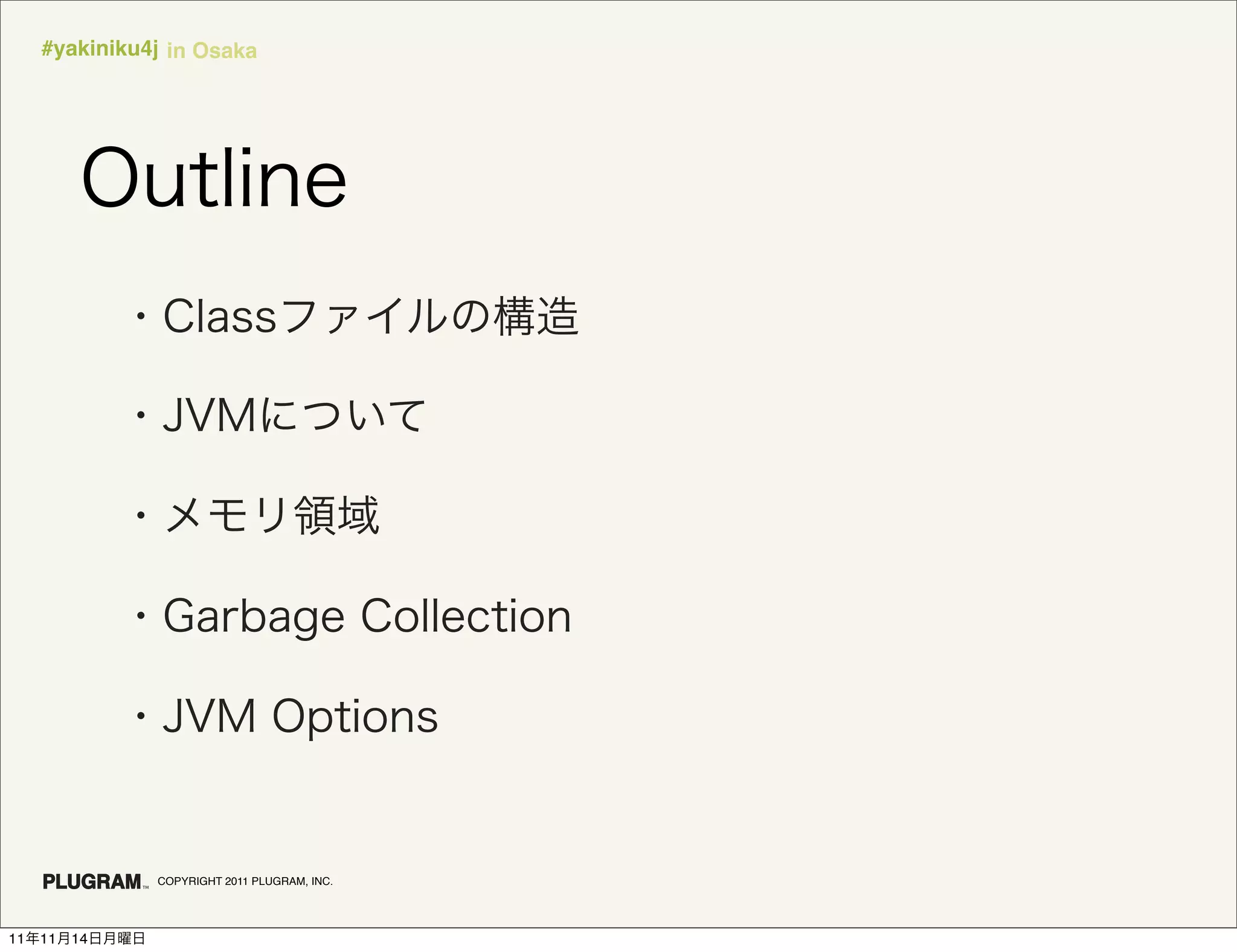Click the word 'Options' in last bullet
The width and height of the screenshot is (1237, 952).
coord(355,716)
